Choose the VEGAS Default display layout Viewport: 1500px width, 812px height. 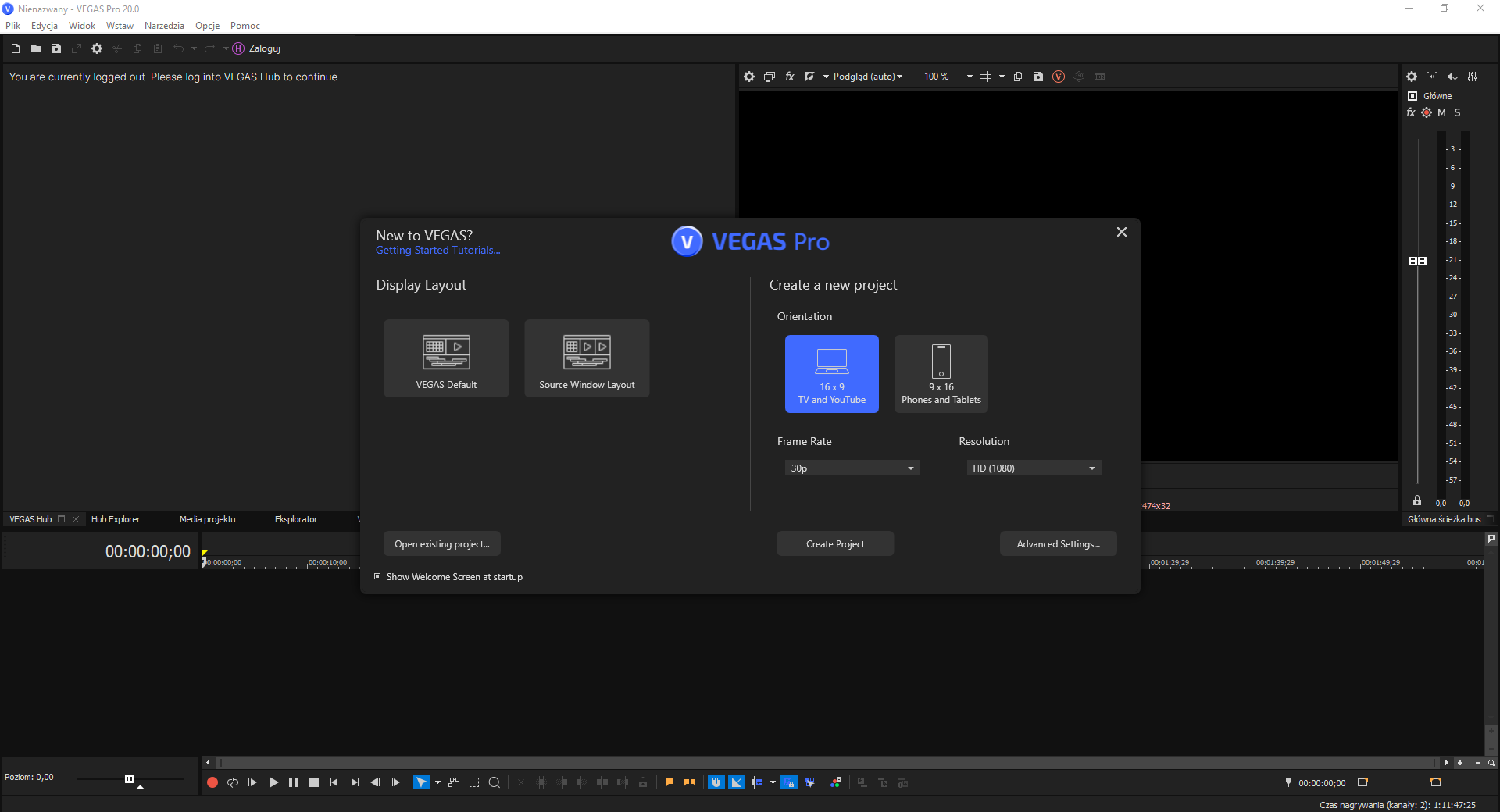pyautogui.click(x=446, y=358)
